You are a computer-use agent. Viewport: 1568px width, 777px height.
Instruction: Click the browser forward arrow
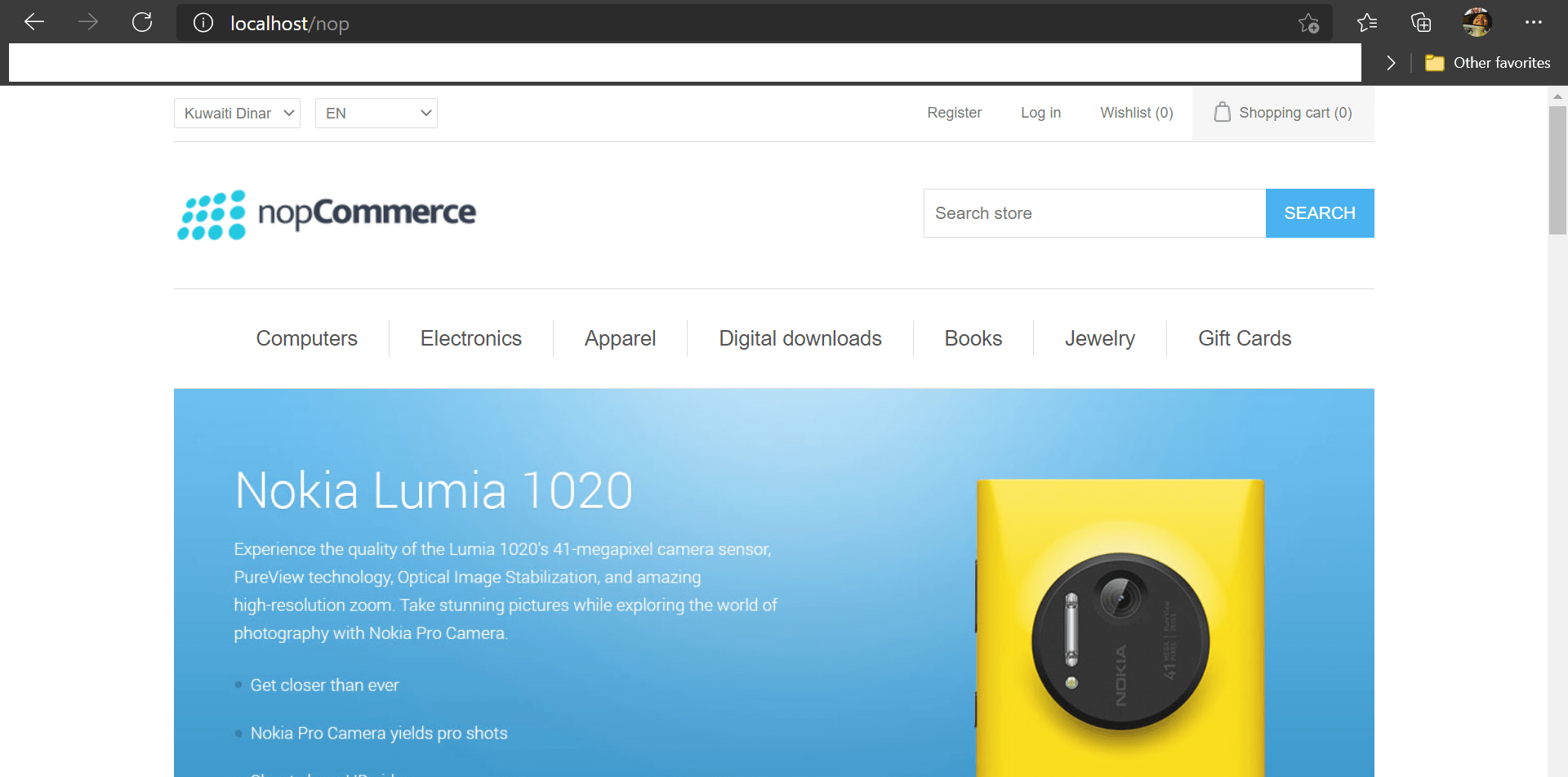[x=88, y=22]
